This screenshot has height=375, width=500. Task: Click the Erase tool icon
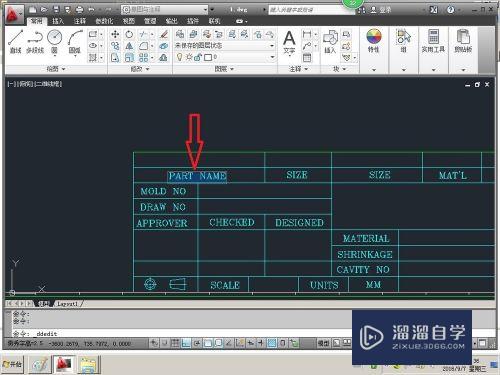tap(163, 34)
